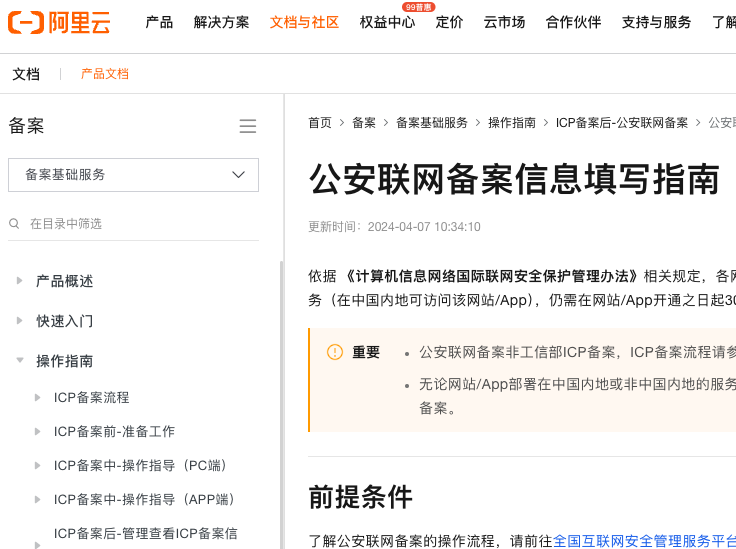Click the sidebar vertical scrollbar
736x549 pixels.
coord(281,400)
